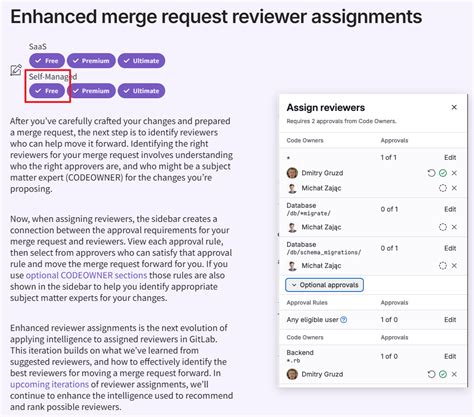Remove Dmitry Gruzd from the * code owners rule
Image resolution: width=474 pixels, height=417 pixels.
coord(454,173)
